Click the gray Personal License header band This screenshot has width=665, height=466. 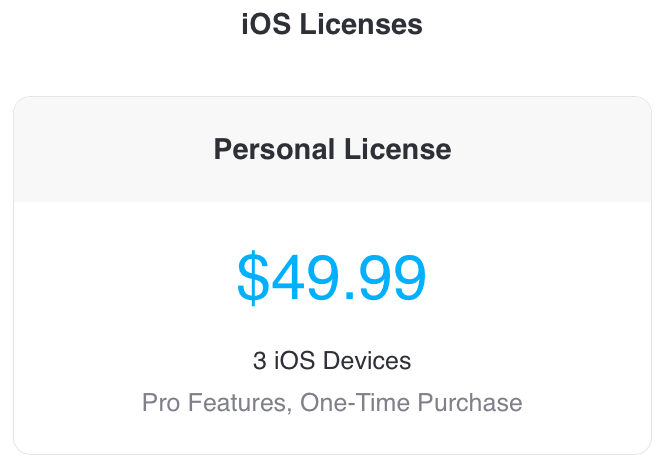tap(332, 149)
